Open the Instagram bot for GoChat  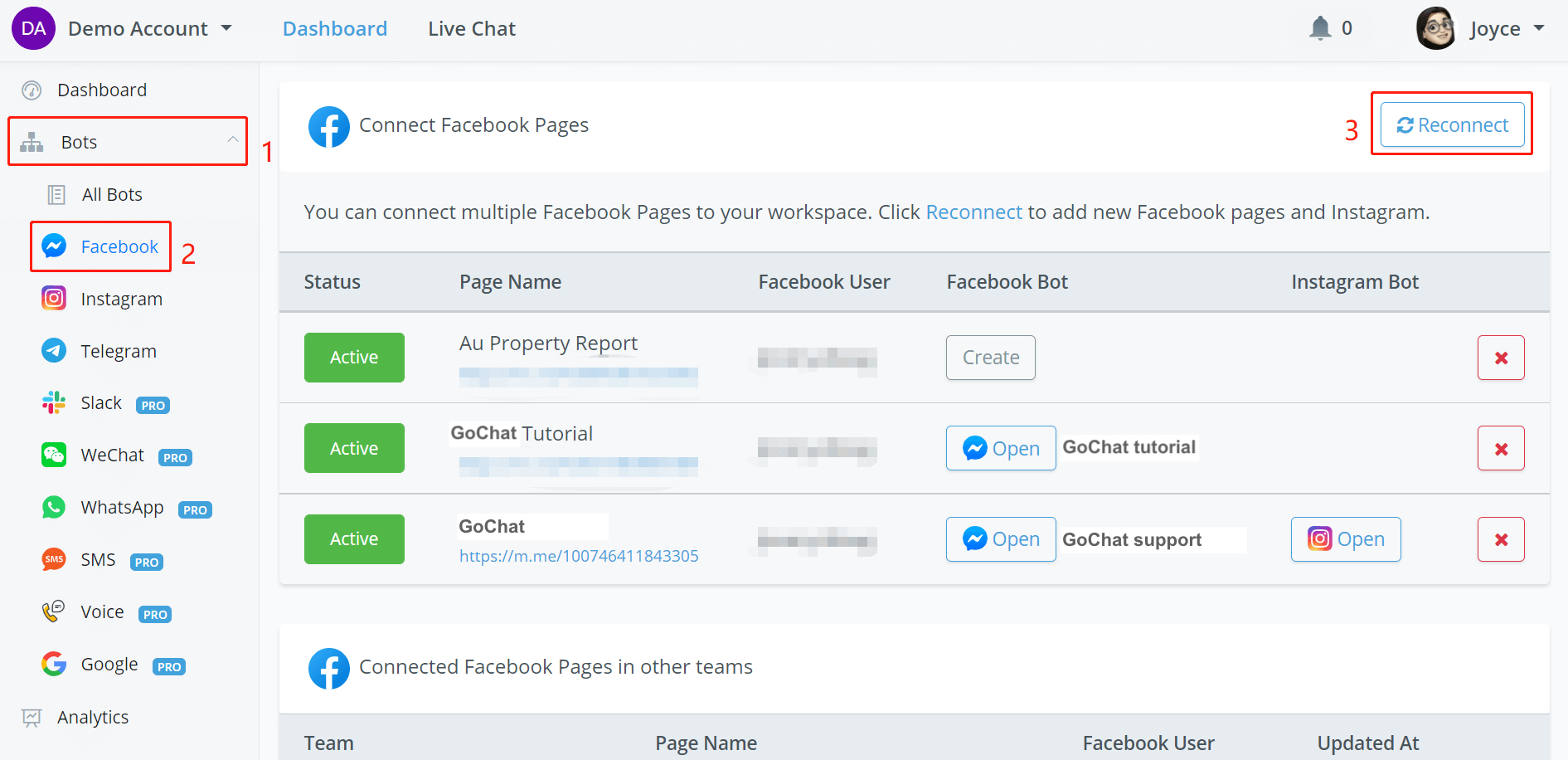point(1345,539)
